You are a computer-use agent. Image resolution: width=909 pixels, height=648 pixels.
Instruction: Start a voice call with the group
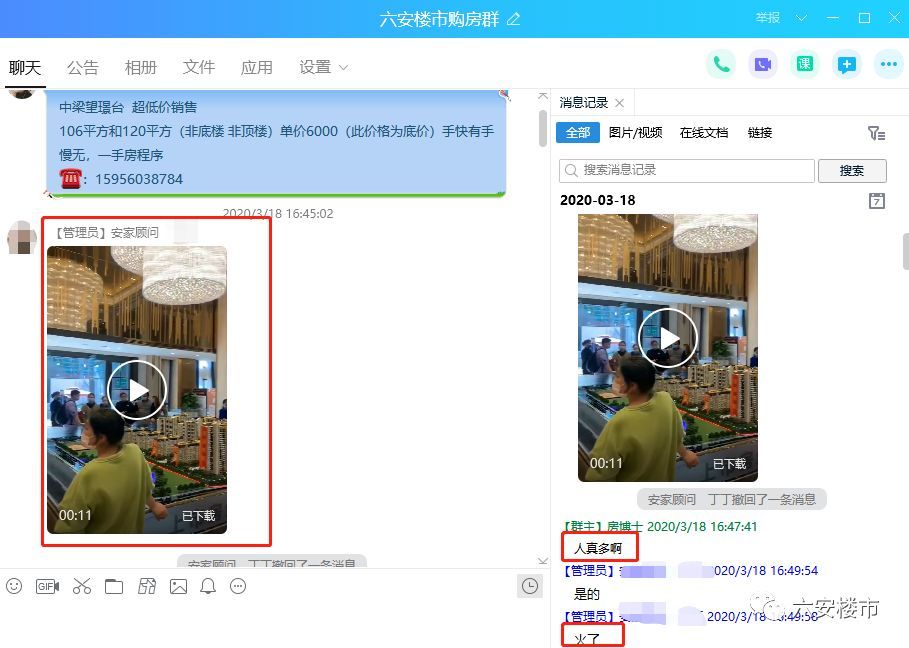721,64
